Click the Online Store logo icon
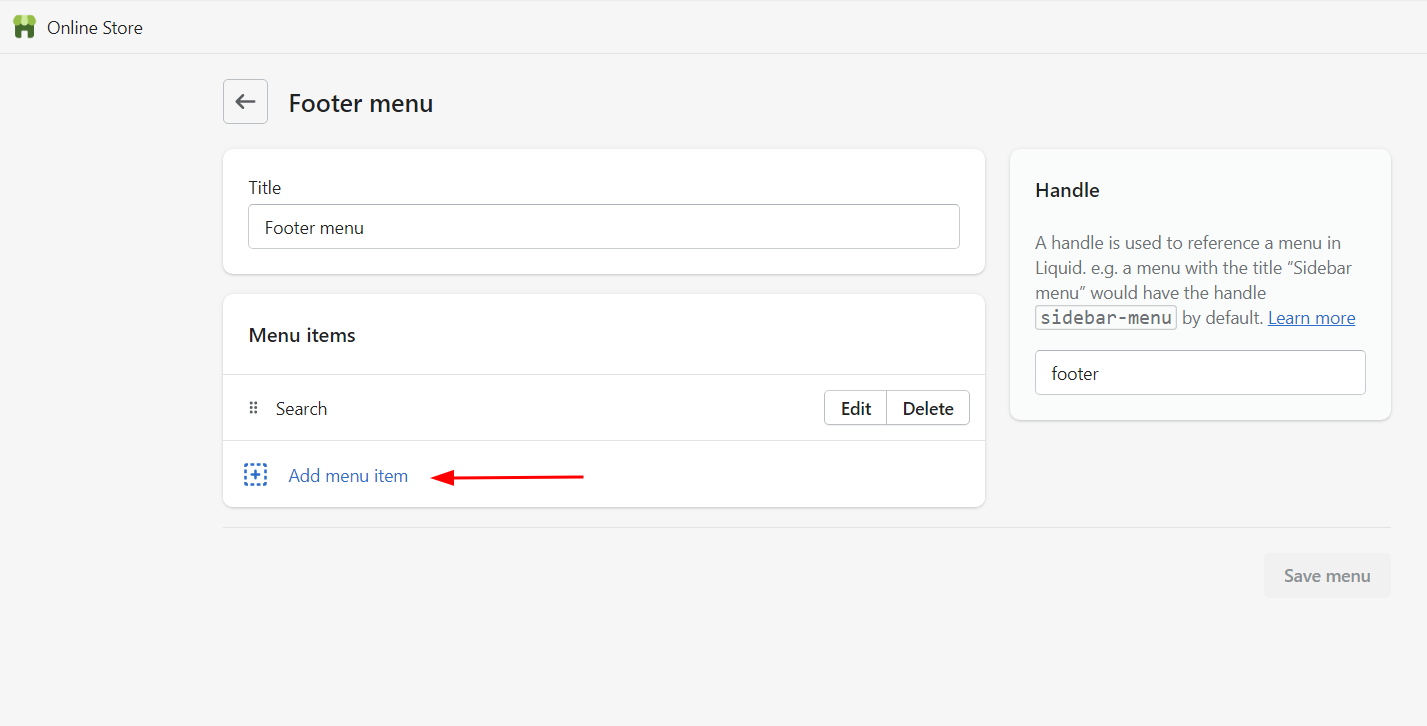 pyautogui.click(x=24, y=27)
